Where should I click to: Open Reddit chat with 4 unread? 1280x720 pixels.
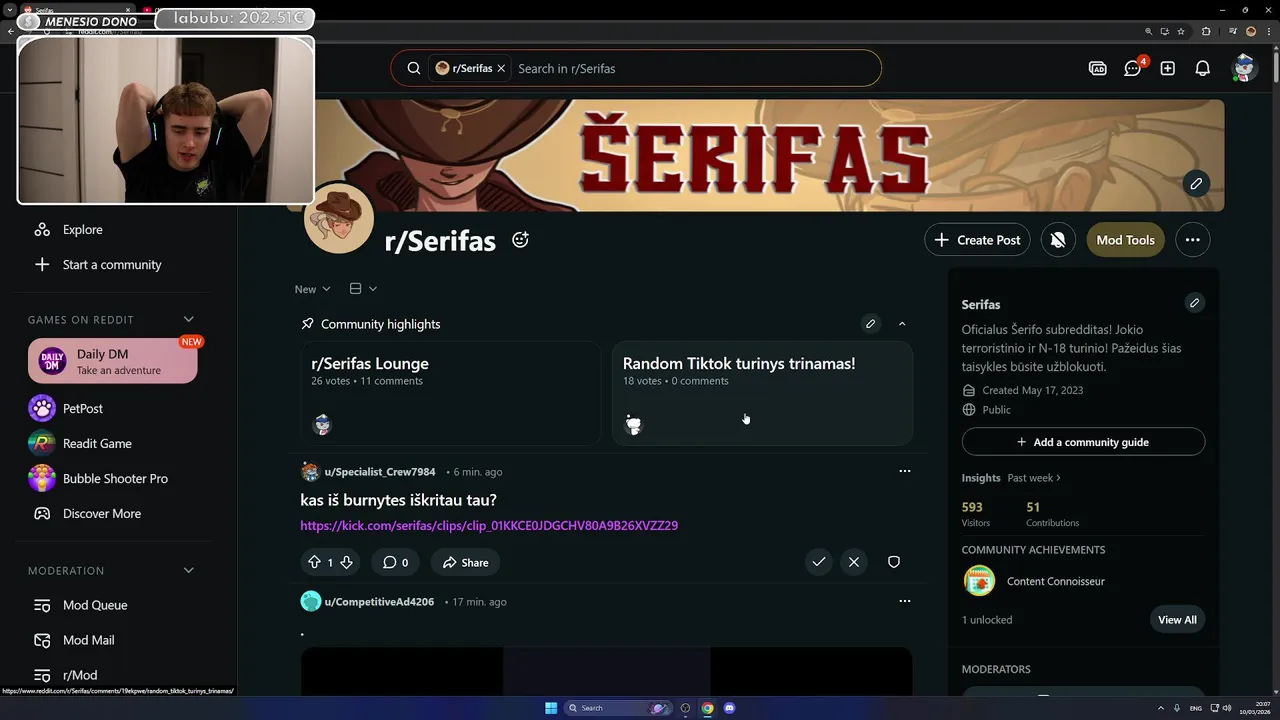1133,68
